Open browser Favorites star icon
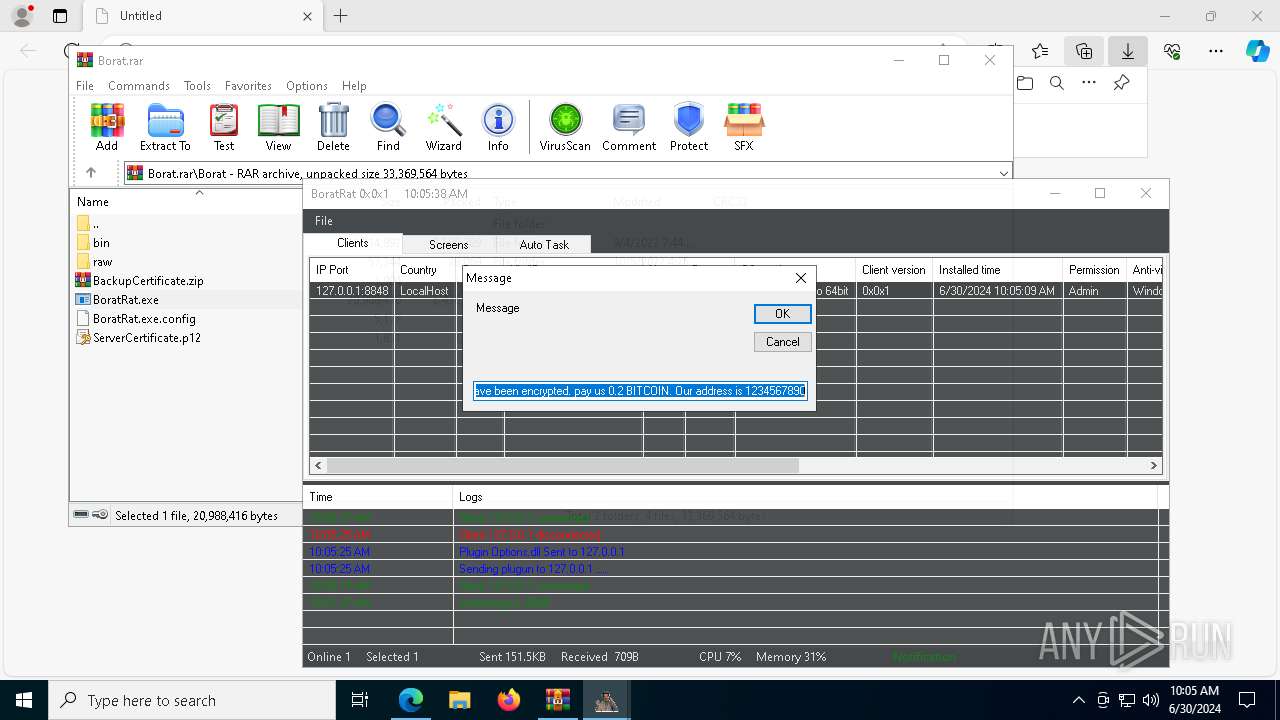This screenshot has height=720, width=1280. tap(1040, 51)
